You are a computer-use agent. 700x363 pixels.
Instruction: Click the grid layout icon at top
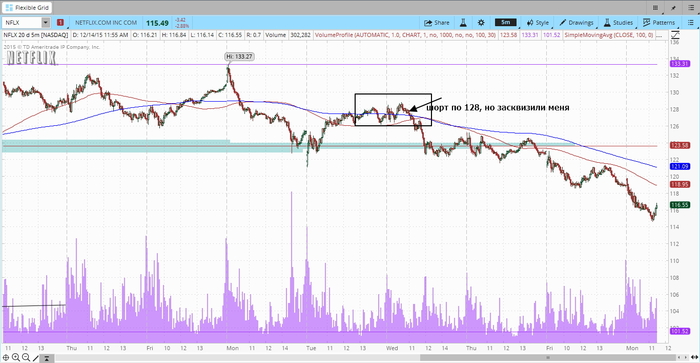pos(655,7)
